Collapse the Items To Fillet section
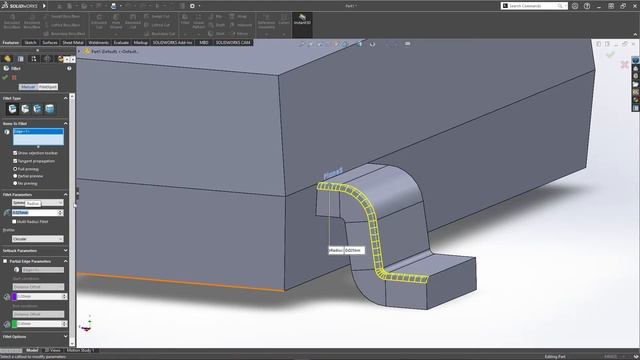The image size is (640, 360). (65, 124)
